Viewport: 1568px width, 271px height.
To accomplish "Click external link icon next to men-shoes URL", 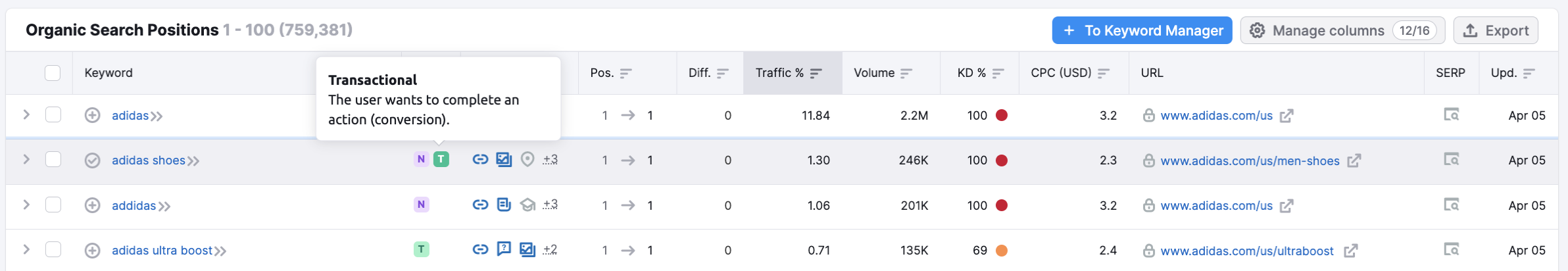I will pyautogui.click(x=1354, y=161).
